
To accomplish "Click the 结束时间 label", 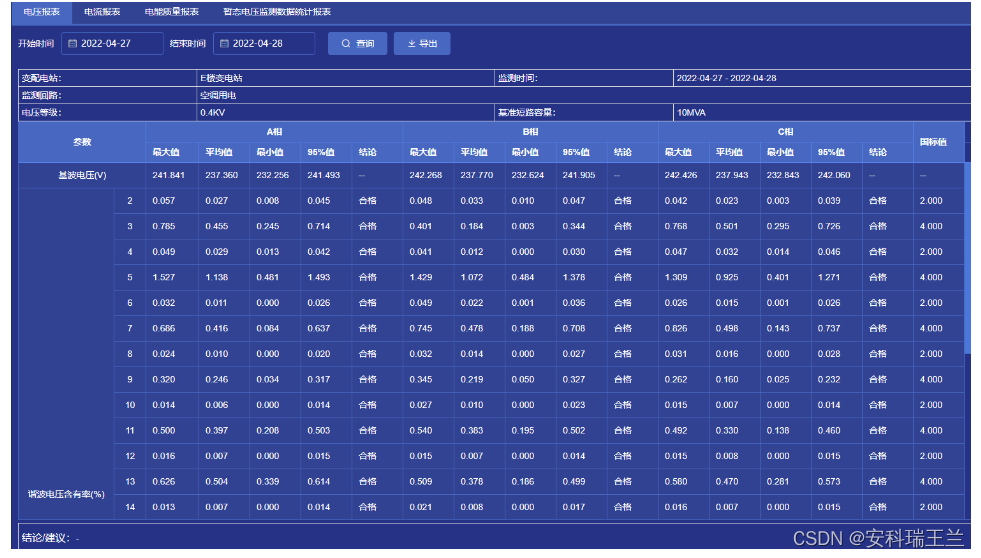I will pyautogui.click(x=188, y=44).
